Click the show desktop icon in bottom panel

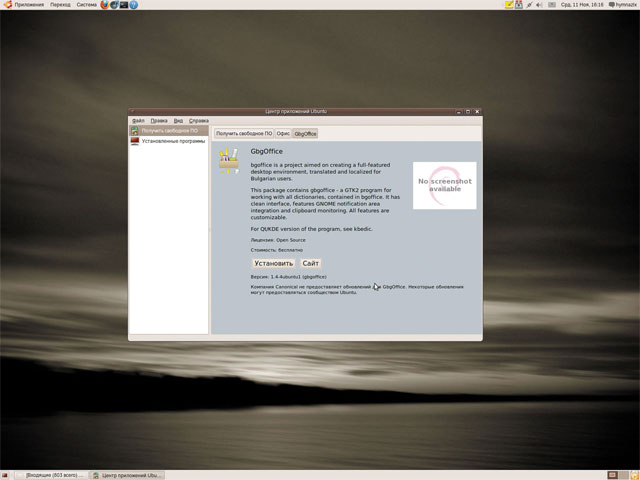tap(4, 475)
